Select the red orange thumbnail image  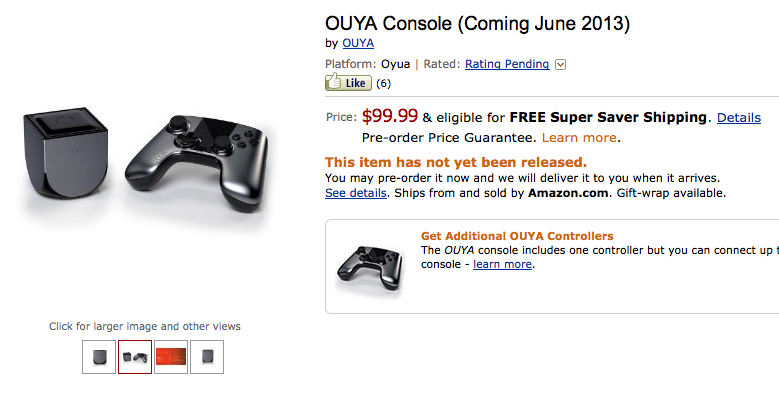(x=171, y=357)
